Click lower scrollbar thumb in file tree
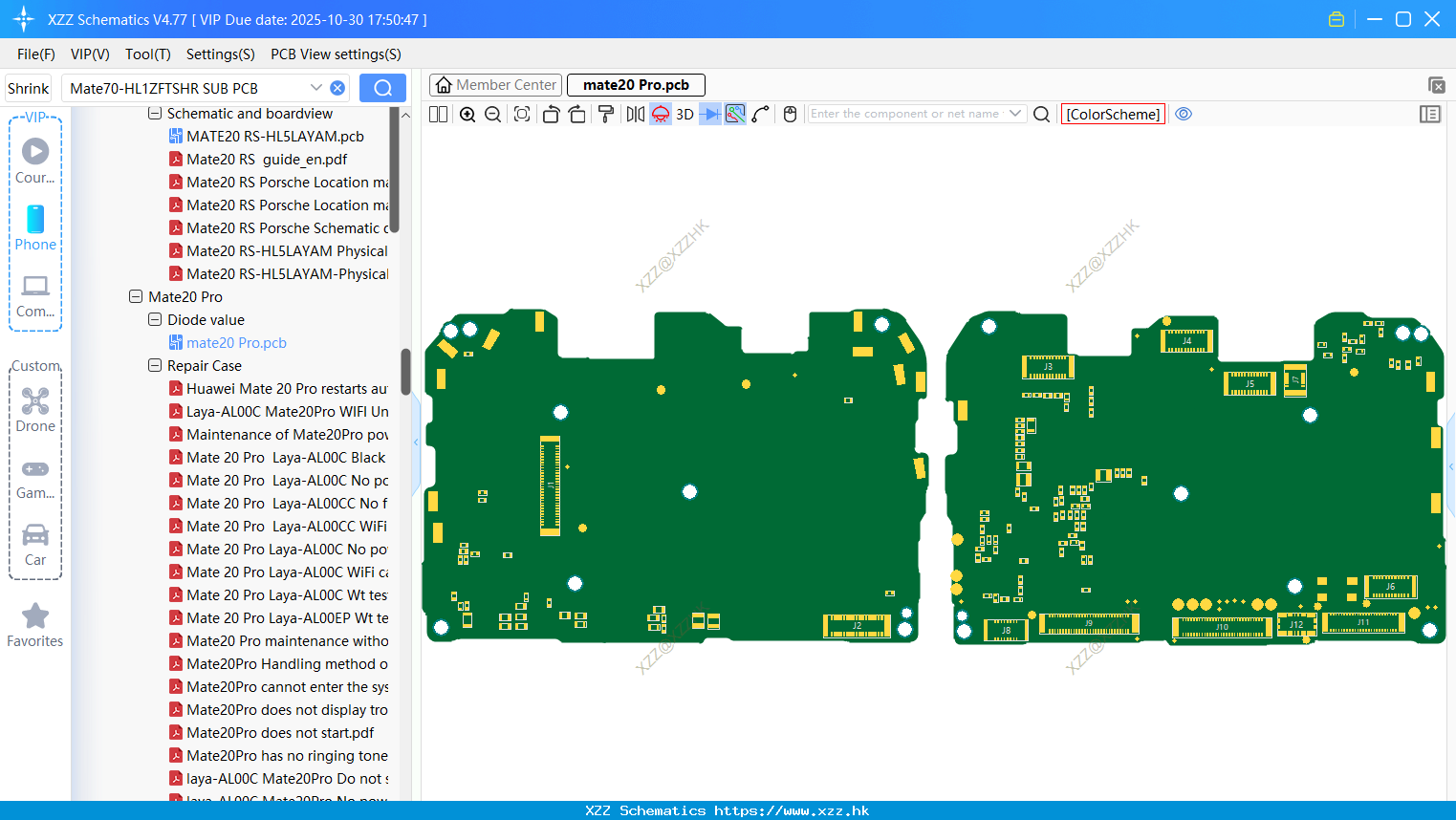 [405, 372]
